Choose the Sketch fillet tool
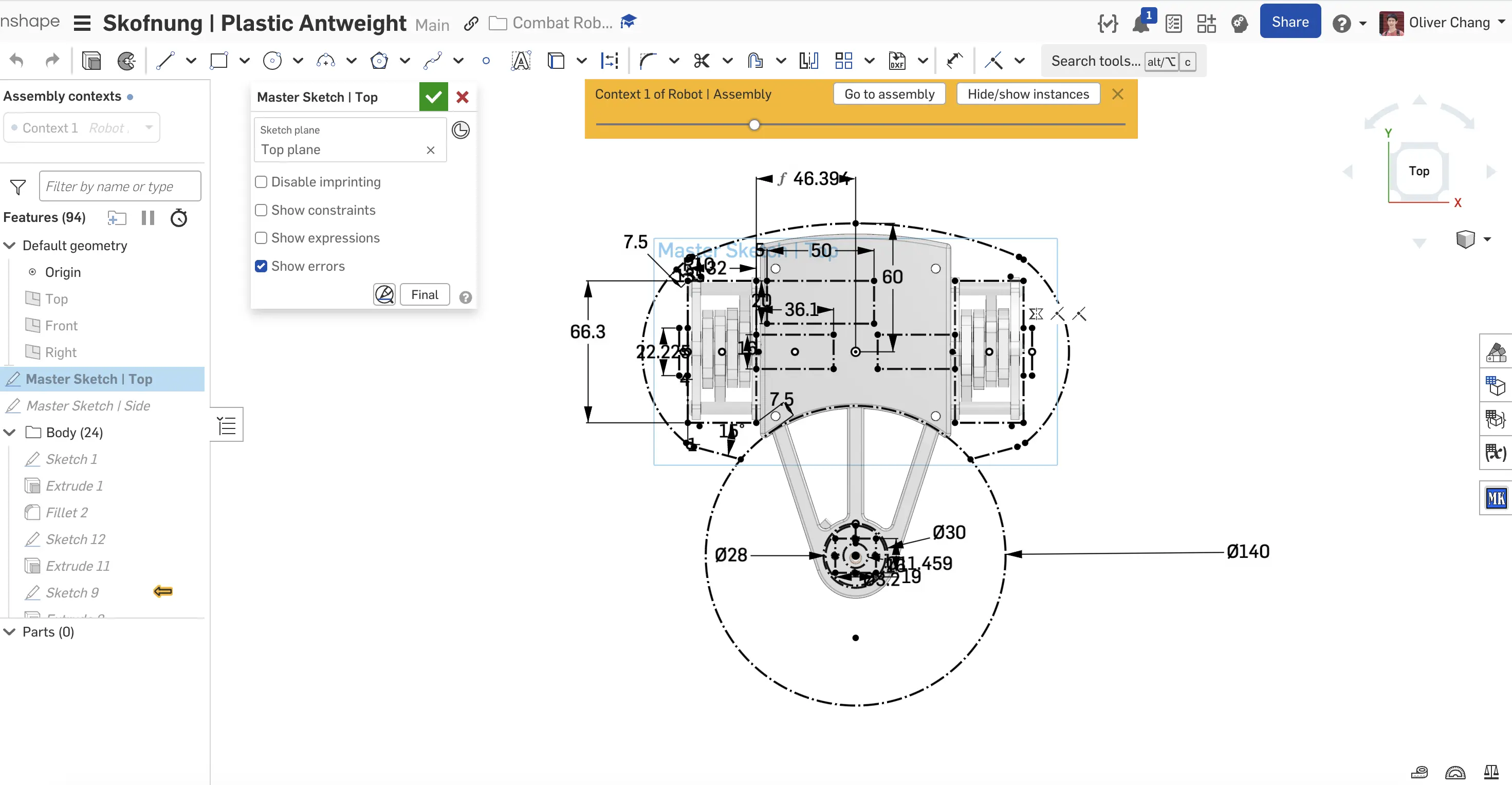 click(648, 61)
